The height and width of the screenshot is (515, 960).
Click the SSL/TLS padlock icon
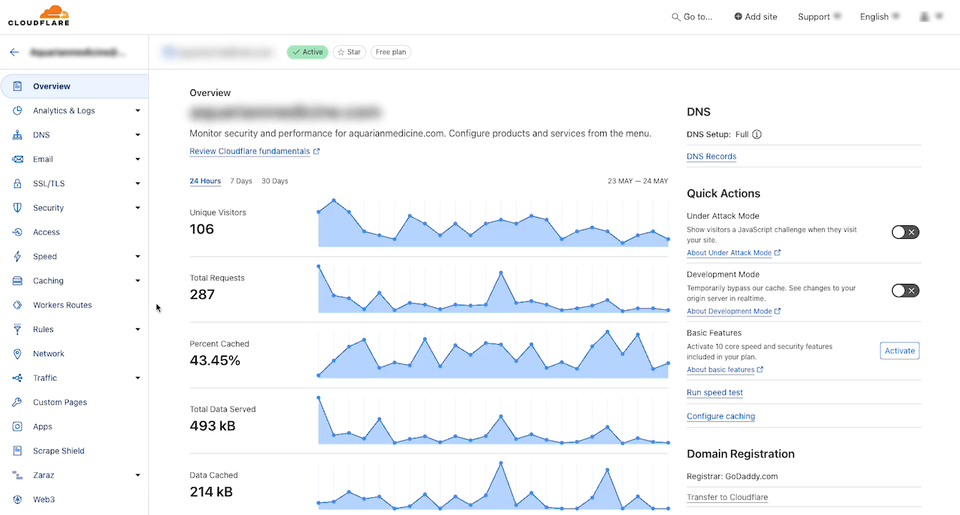click(18, 184)
